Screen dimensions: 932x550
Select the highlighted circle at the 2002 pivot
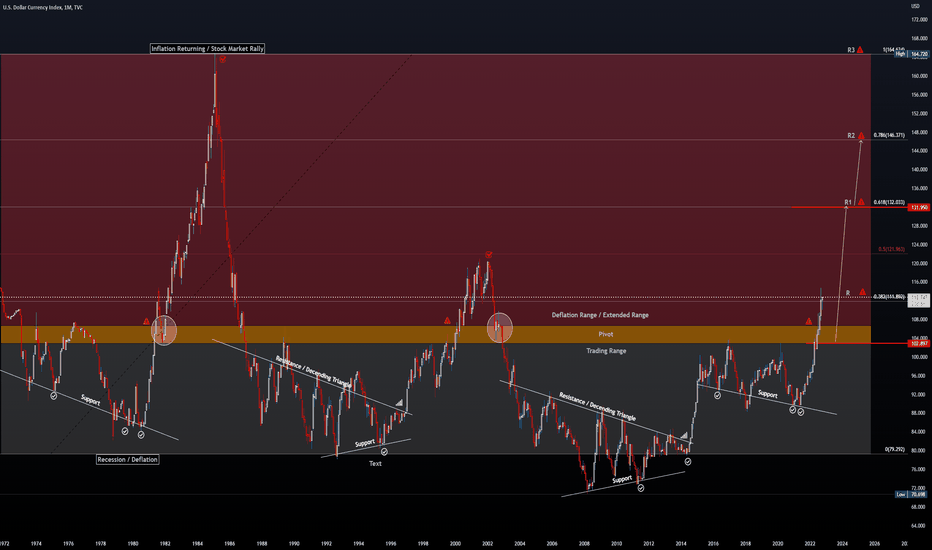(500, 328)
